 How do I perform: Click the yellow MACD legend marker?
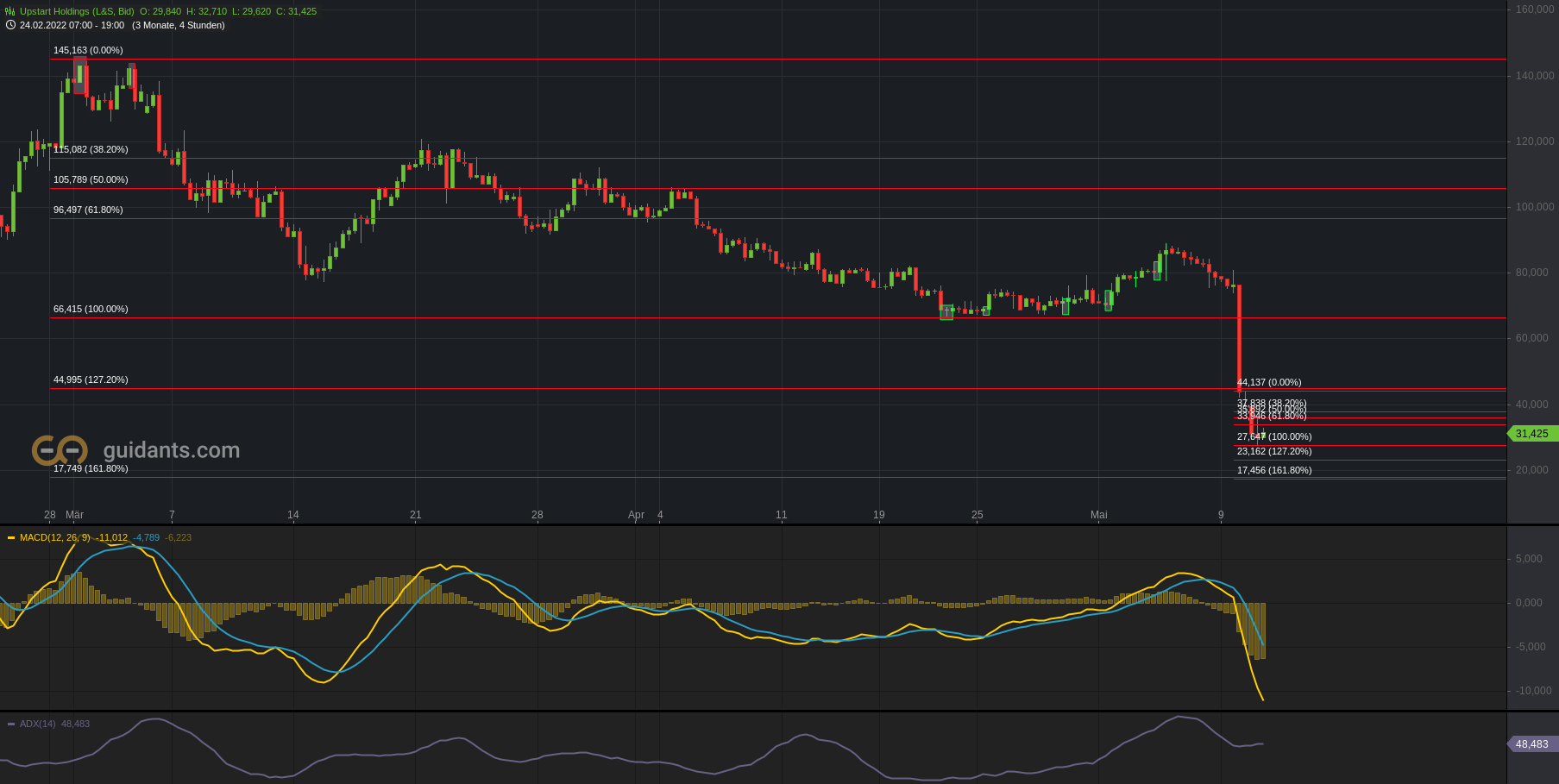tap(11, 537)
